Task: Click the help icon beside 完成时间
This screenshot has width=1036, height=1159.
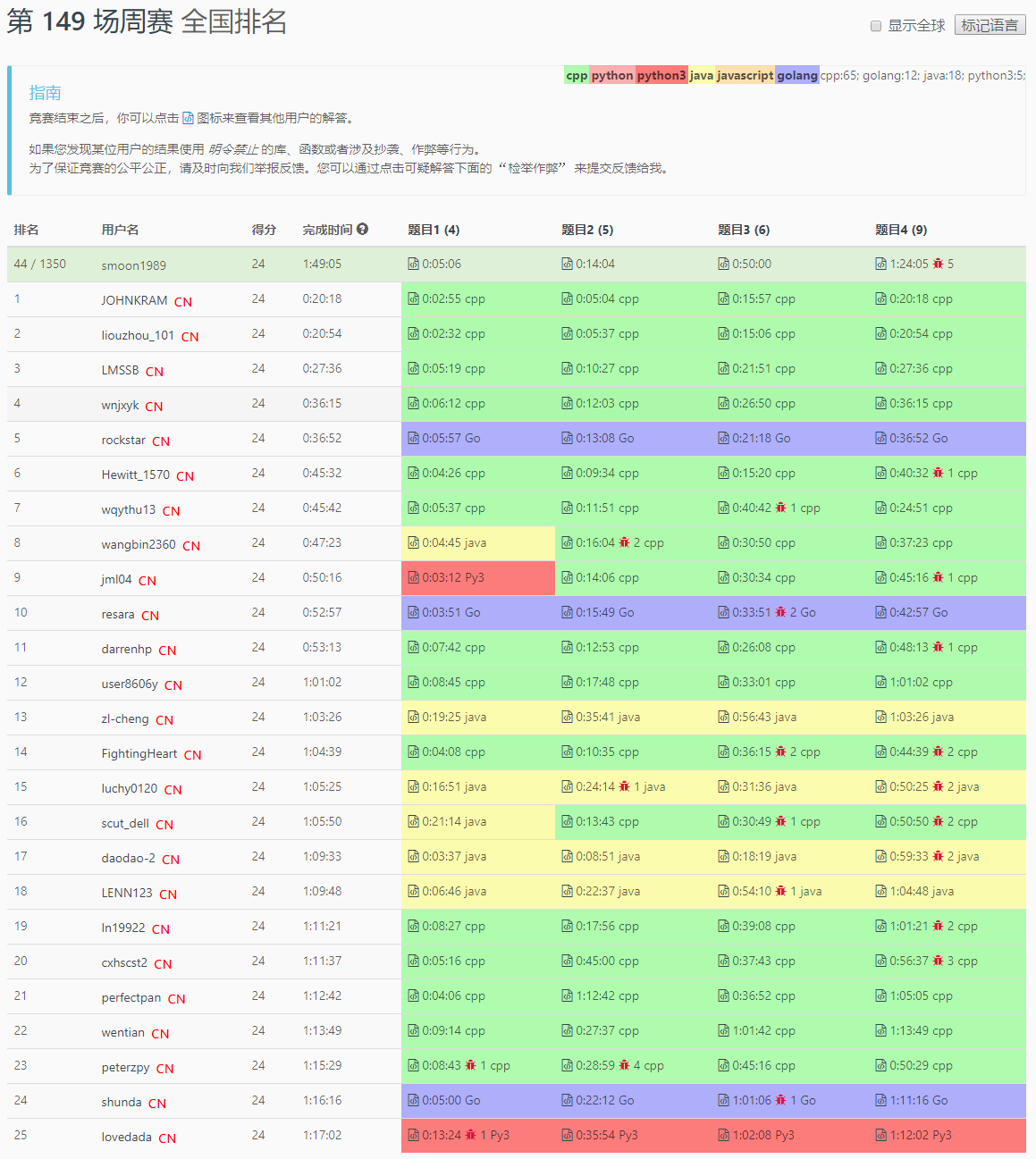Action: click(x=362, y=229)
